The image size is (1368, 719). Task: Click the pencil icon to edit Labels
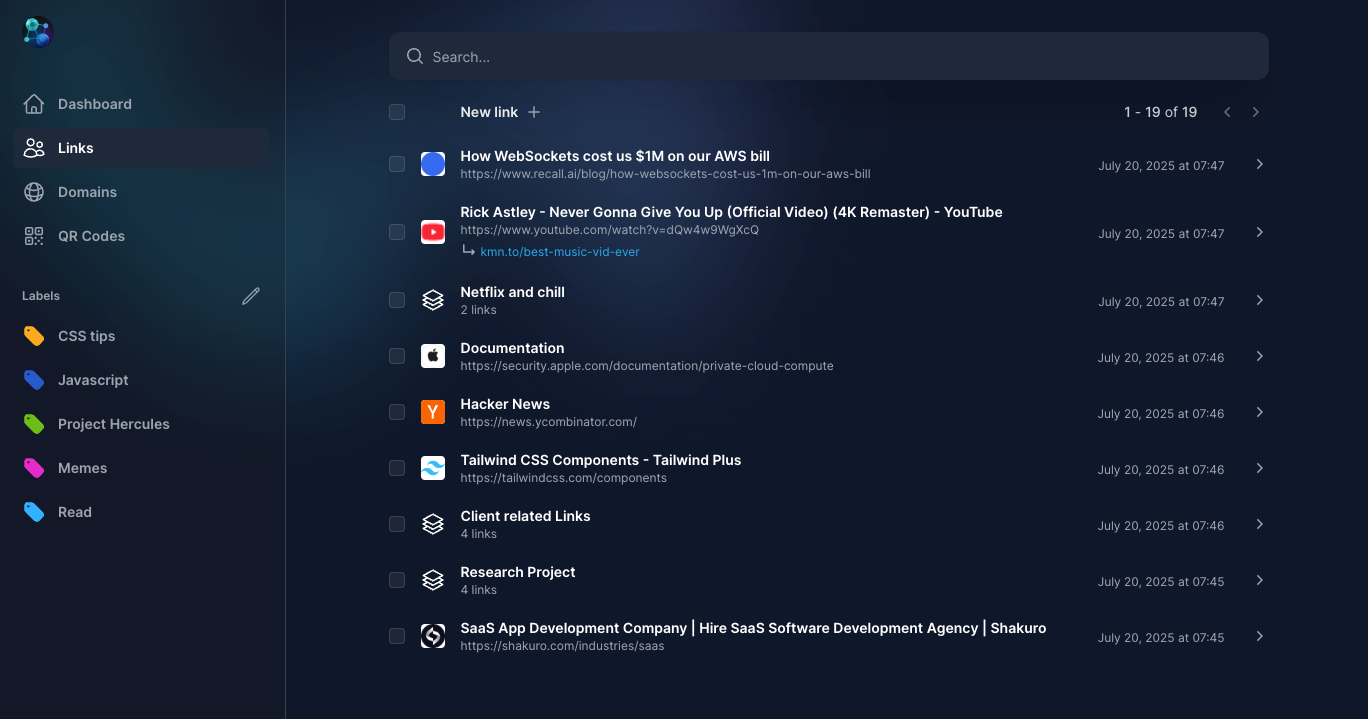pyautogui.click(x=251, y=296)
